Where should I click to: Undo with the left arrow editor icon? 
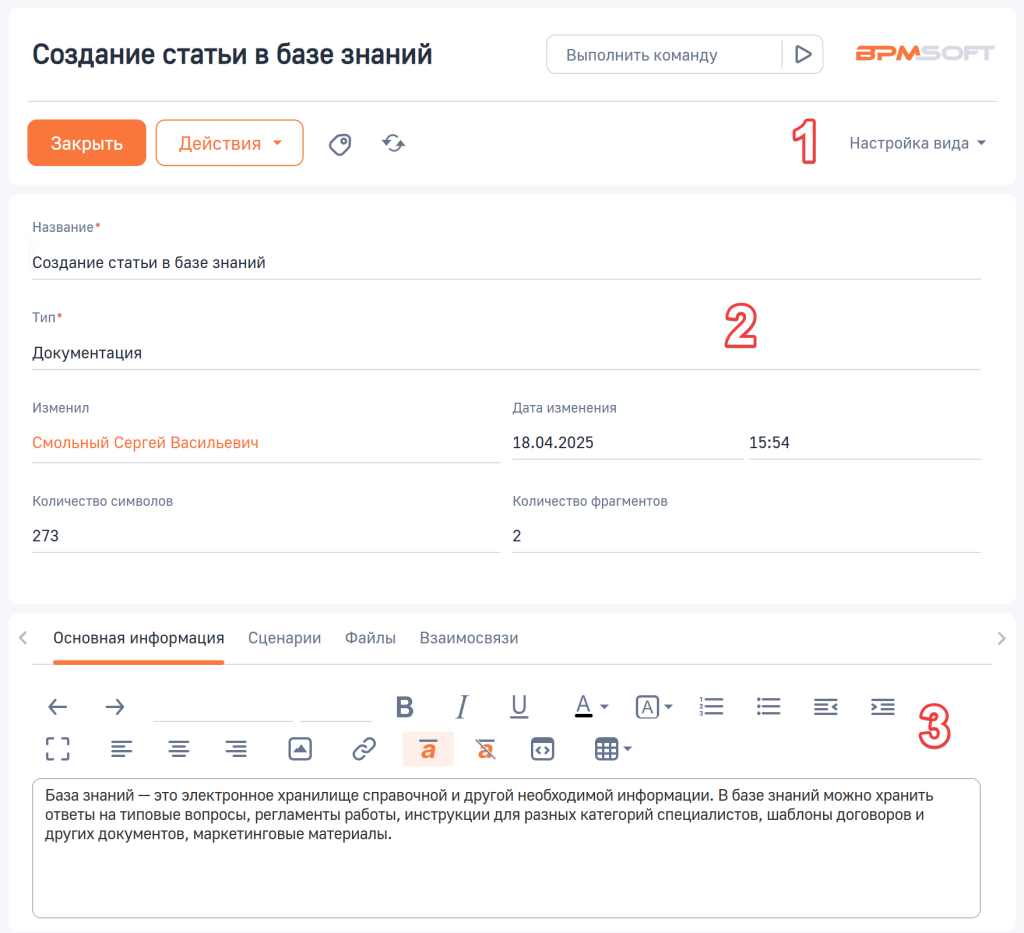57,706
